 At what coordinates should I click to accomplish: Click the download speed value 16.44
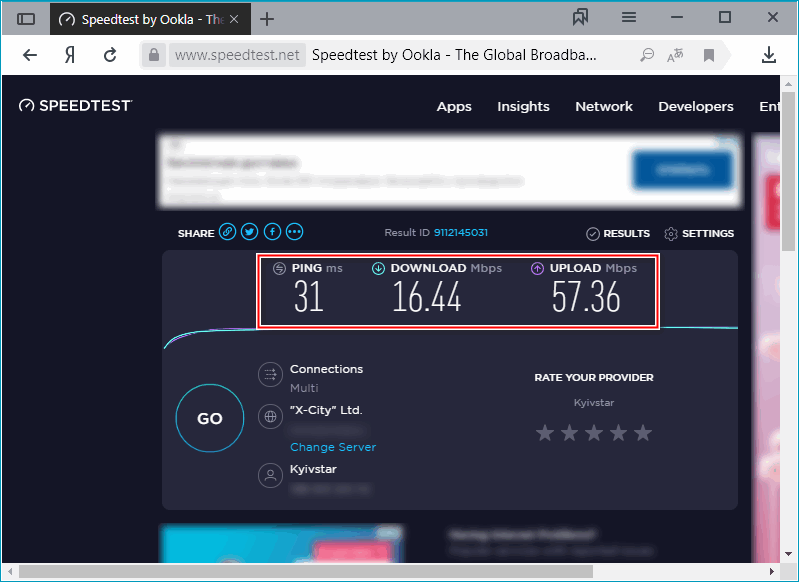tap(427, 297)
